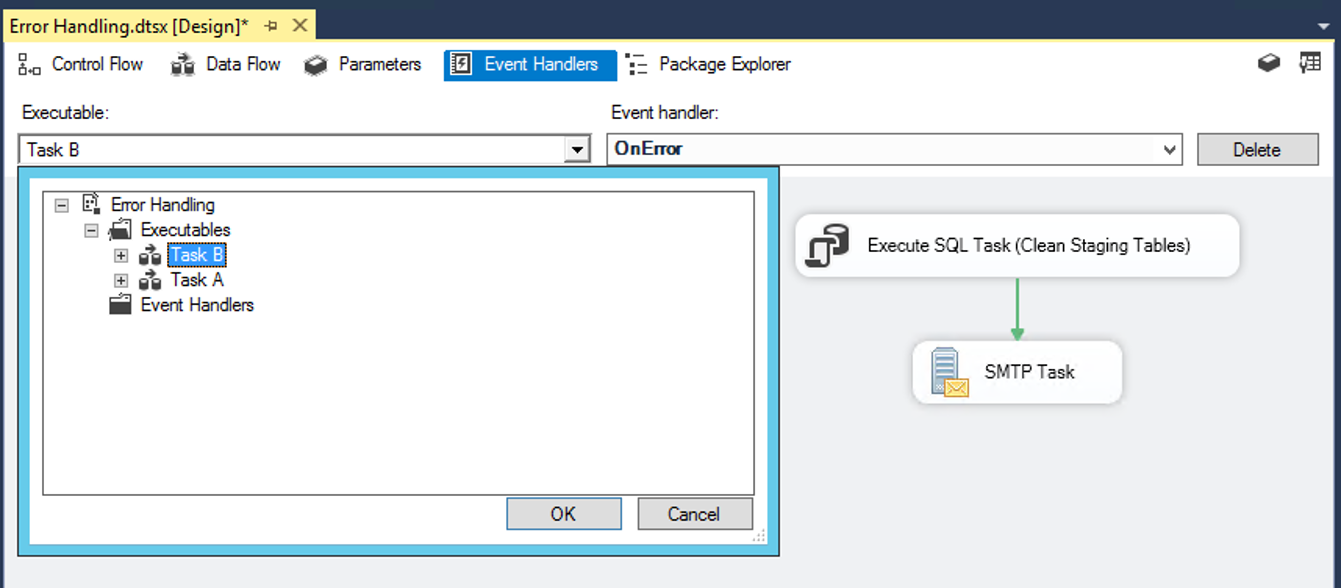
Task: Click the Parameters diamond icon
Action: [315, 64]
